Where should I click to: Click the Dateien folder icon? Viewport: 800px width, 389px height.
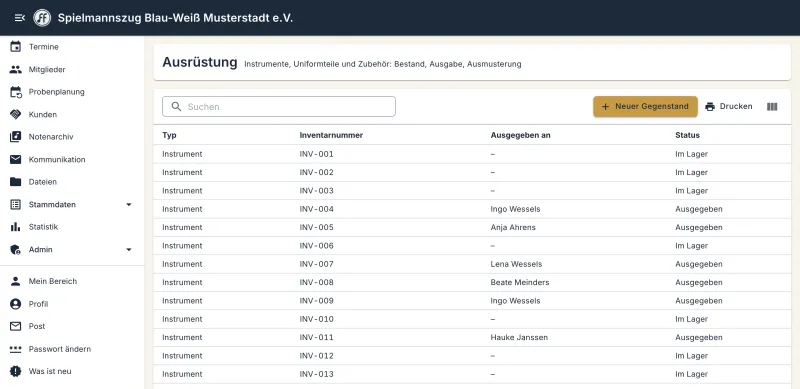click(x=16, y=182)
